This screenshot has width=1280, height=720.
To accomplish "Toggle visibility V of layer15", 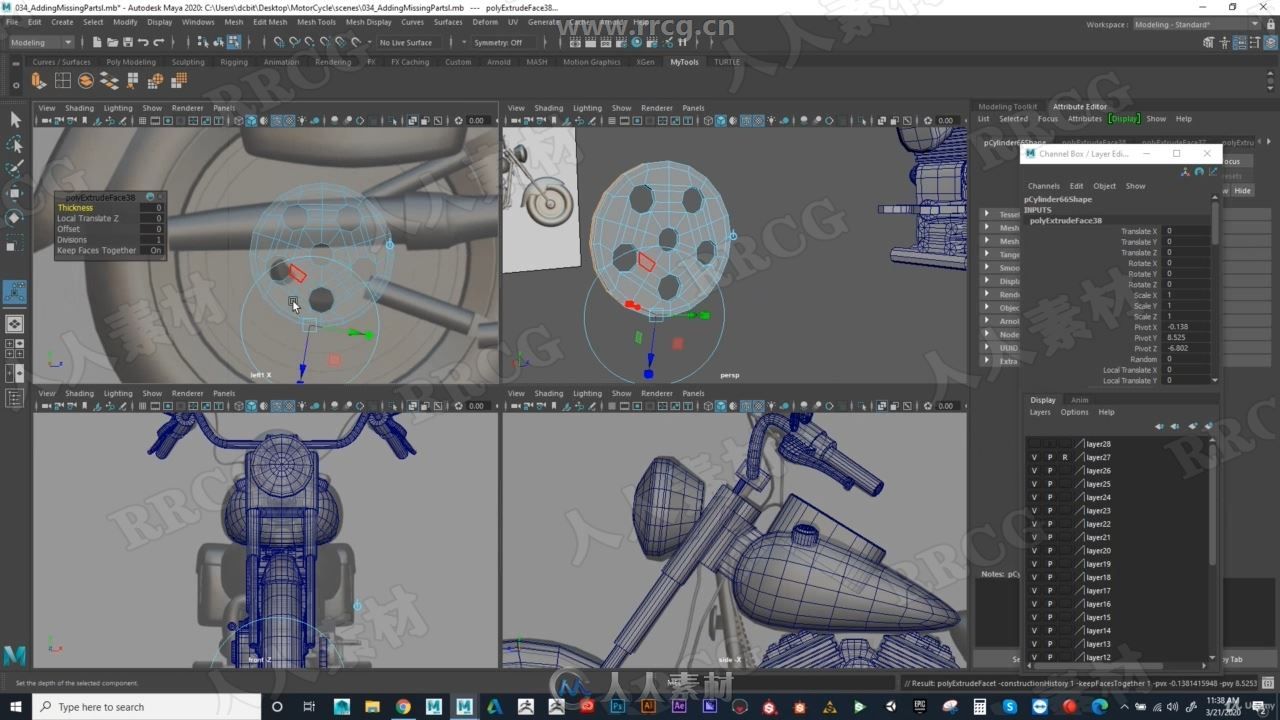I will tap(1034, 618).
